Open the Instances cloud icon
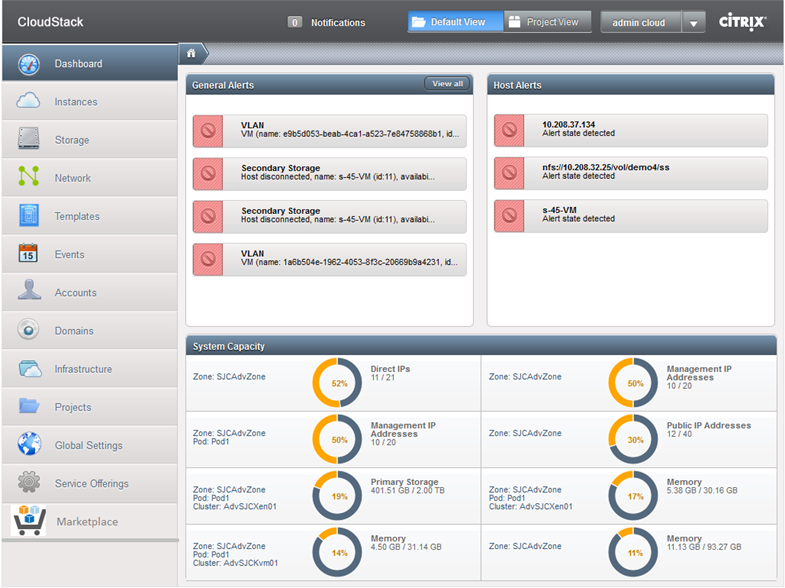 [x=29, y=101]
